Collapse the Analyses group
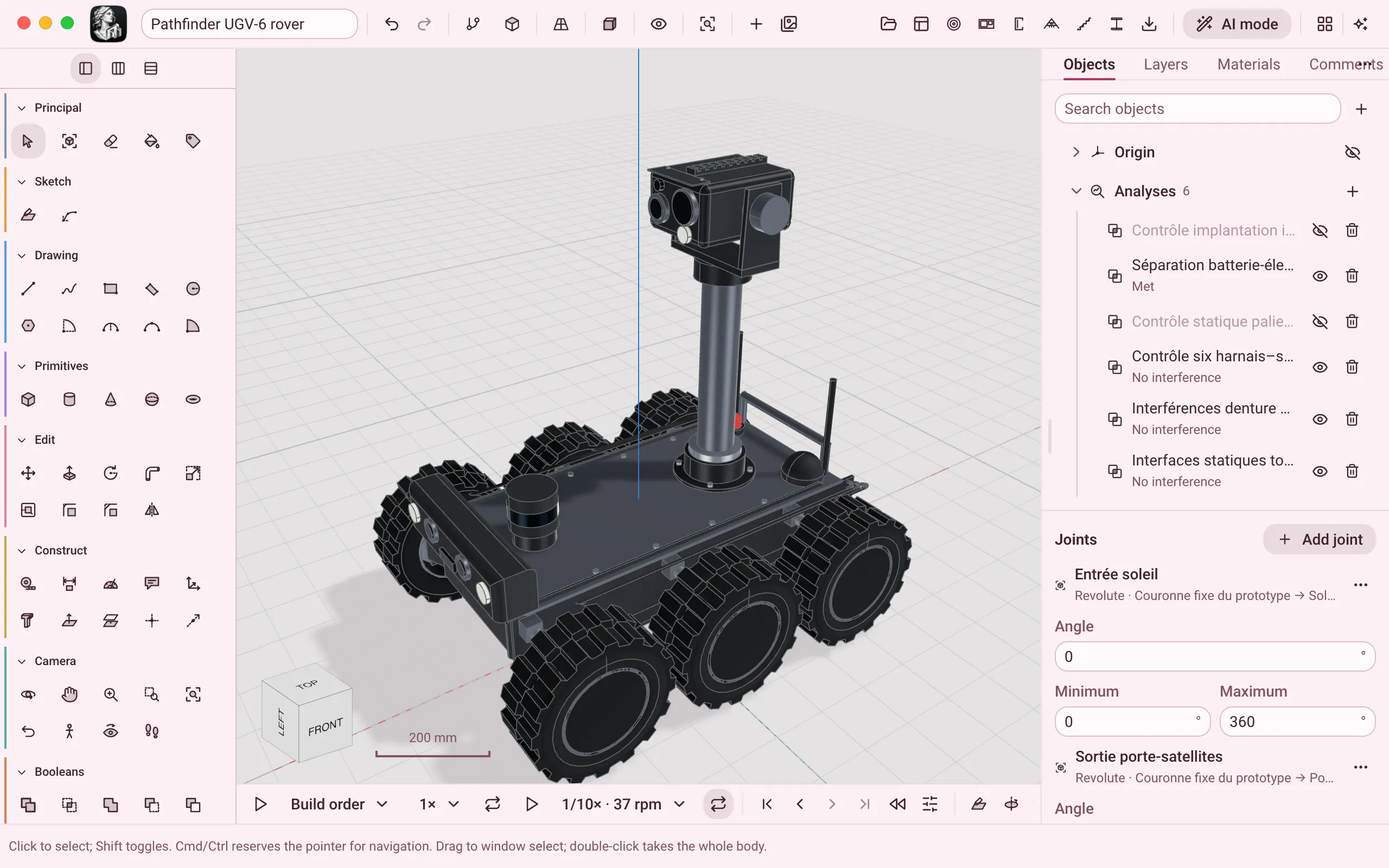The width and height of the screenshot is (1389, 868). click(1076, 191)
